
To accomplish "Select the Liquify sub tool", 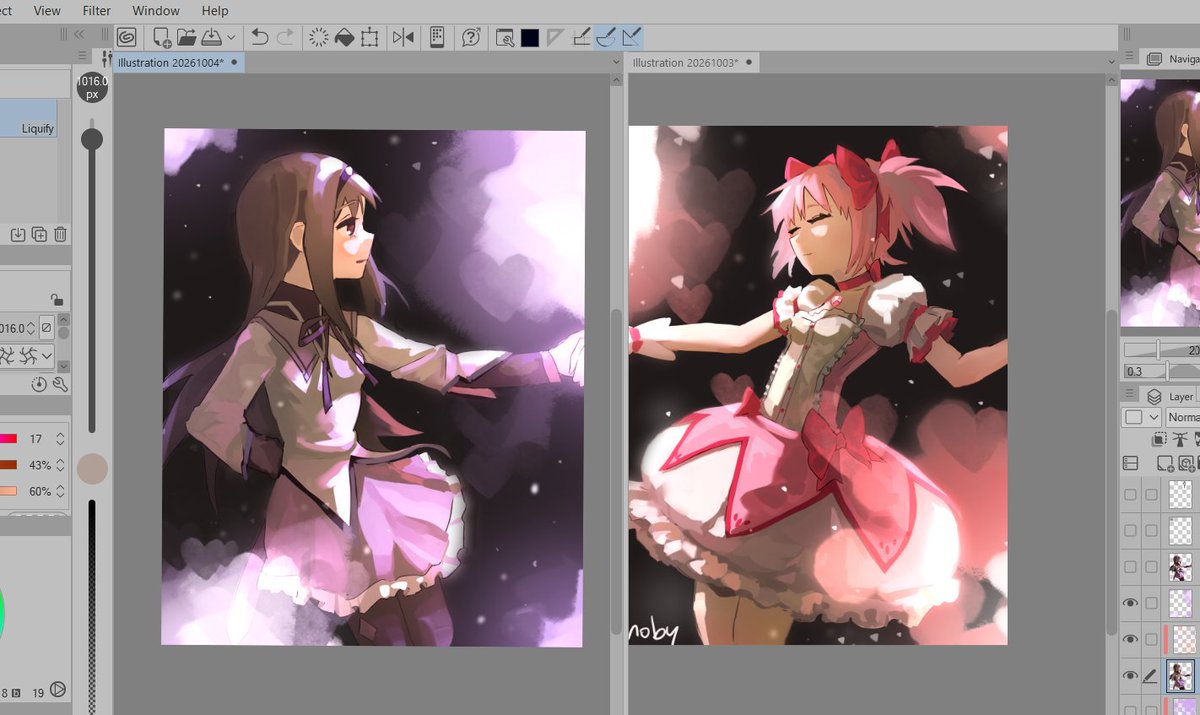I will (x=29, y=117).
